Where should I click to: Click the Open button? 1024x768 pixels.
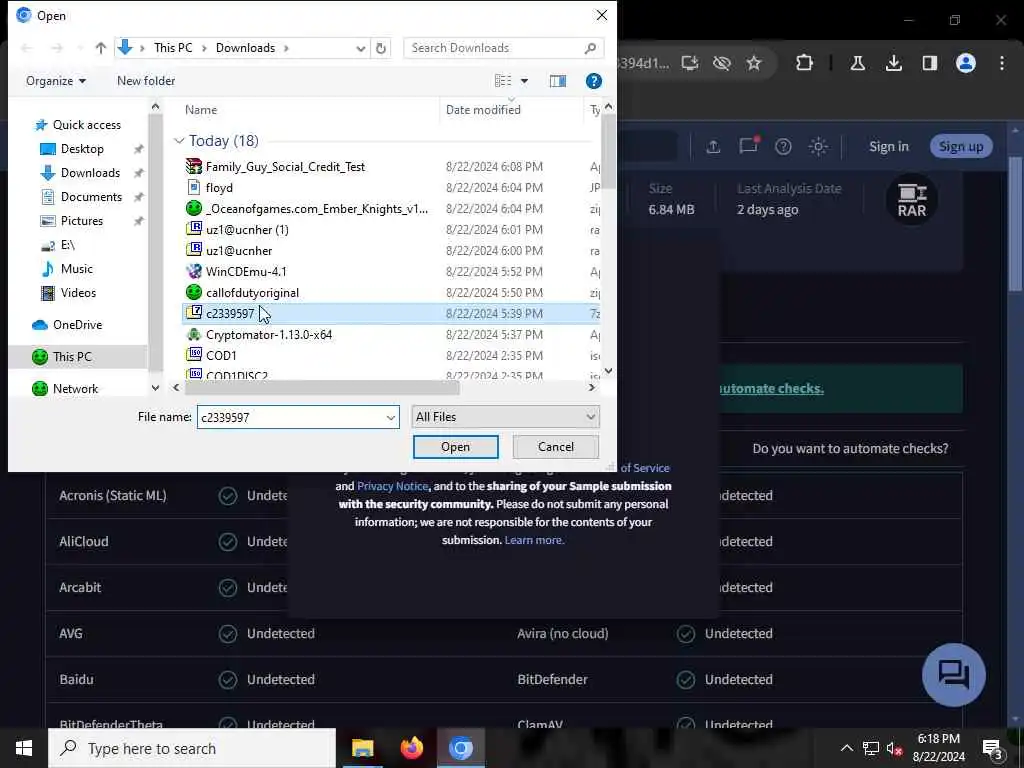pyautogui.click(x=455, y=447)
